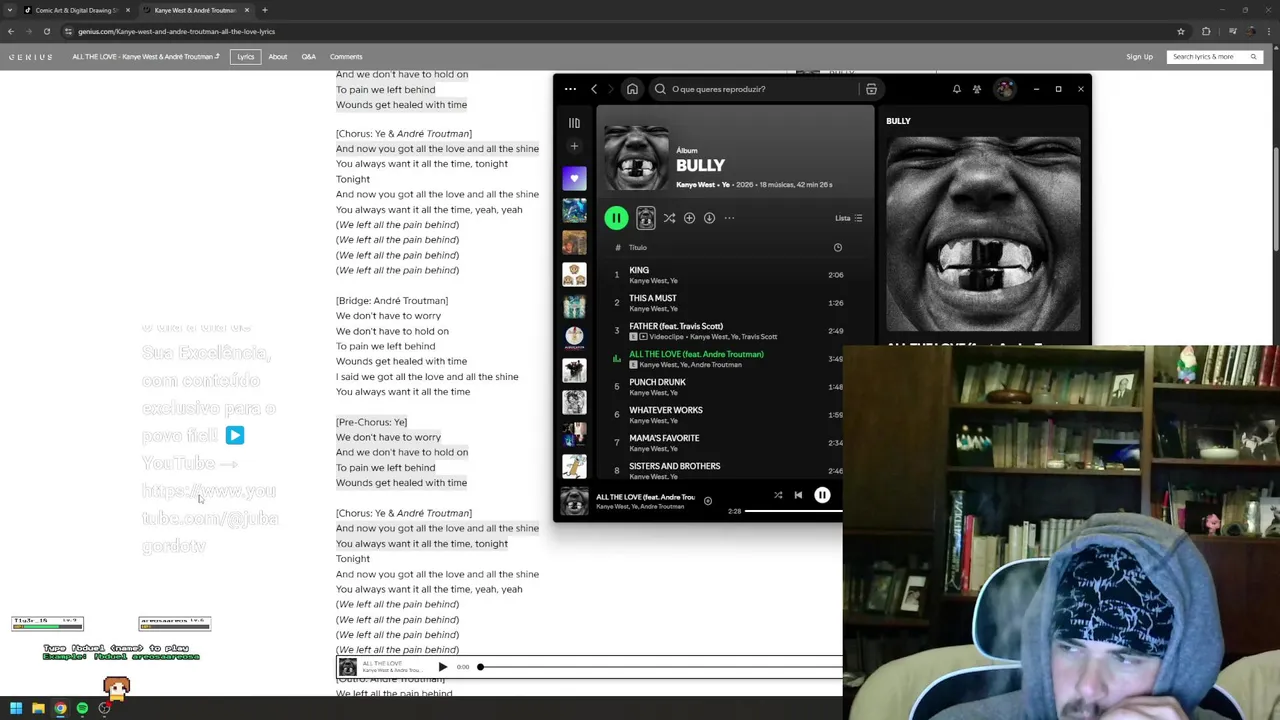Open a new browser tab
This screenshot has width=1280, height=720.
(x=264, y=10)
